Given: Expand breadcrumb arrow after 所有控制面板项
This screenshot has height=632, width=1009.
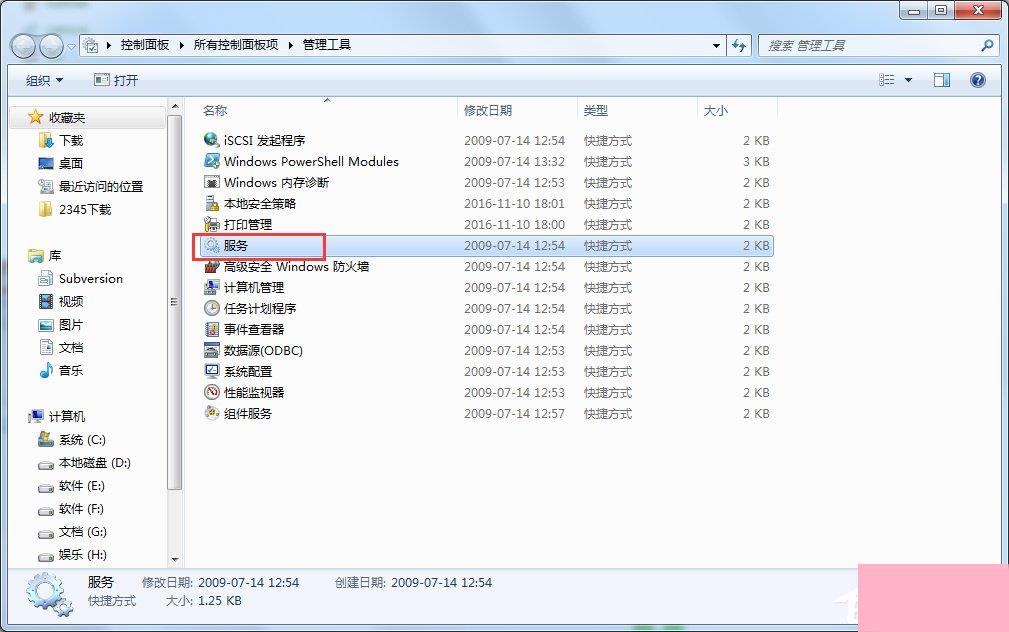Looking at the screenshot, I should [x=290, y=45].
